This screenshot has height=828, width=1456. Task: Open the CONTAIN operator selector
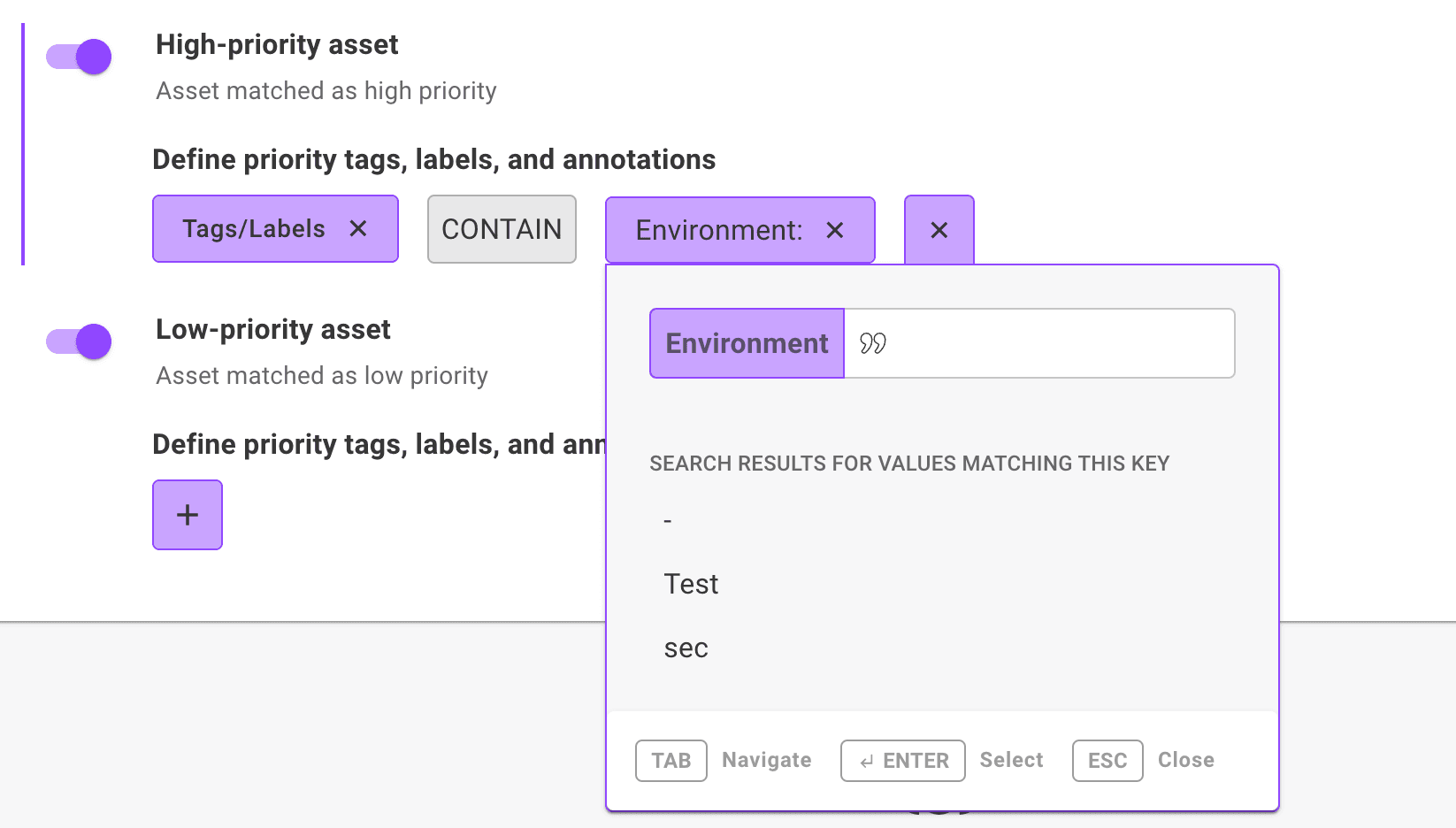pos(502,230)
